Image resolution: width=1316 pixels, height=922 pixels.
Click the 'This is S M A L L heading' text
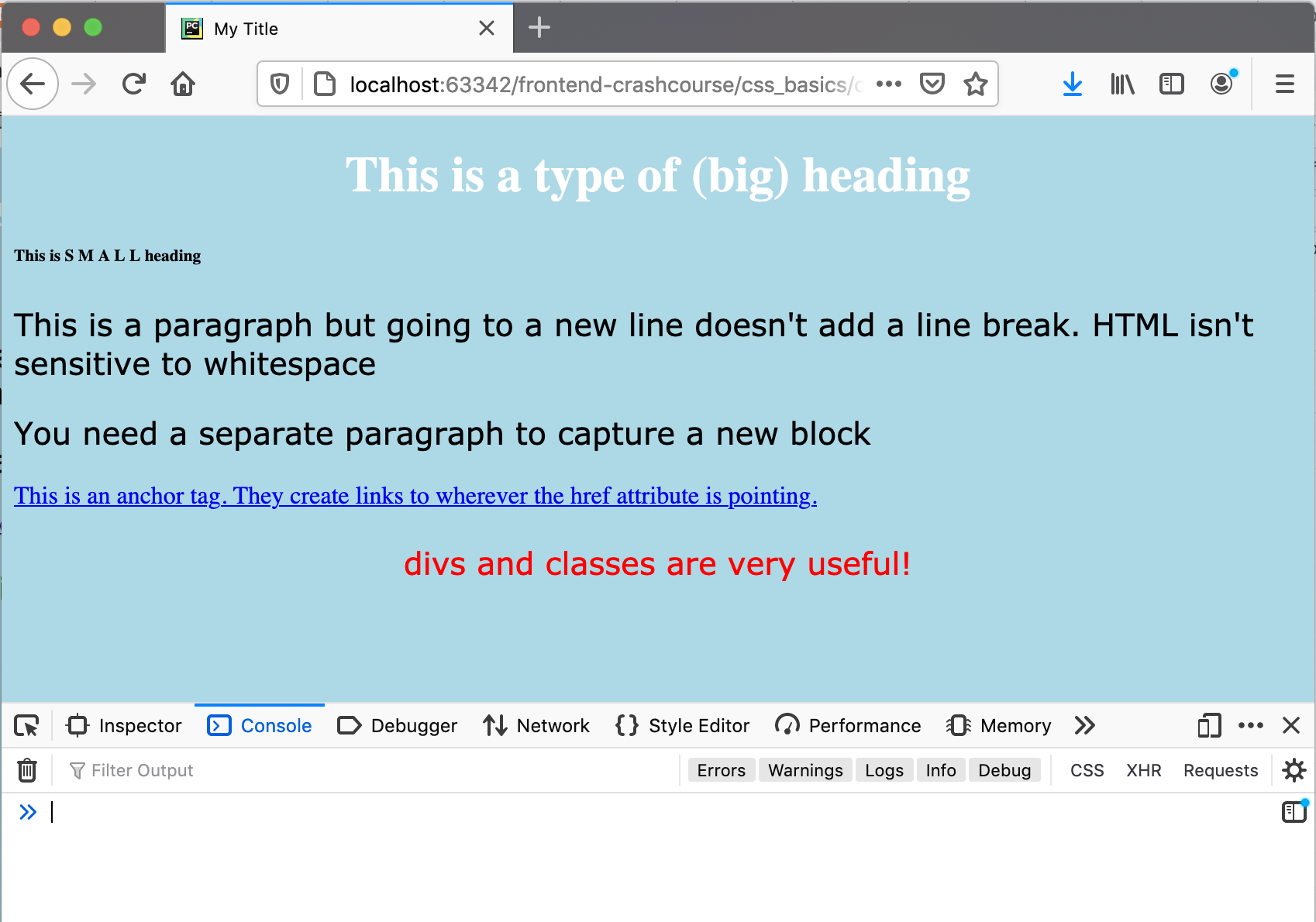tap(107, 256)
